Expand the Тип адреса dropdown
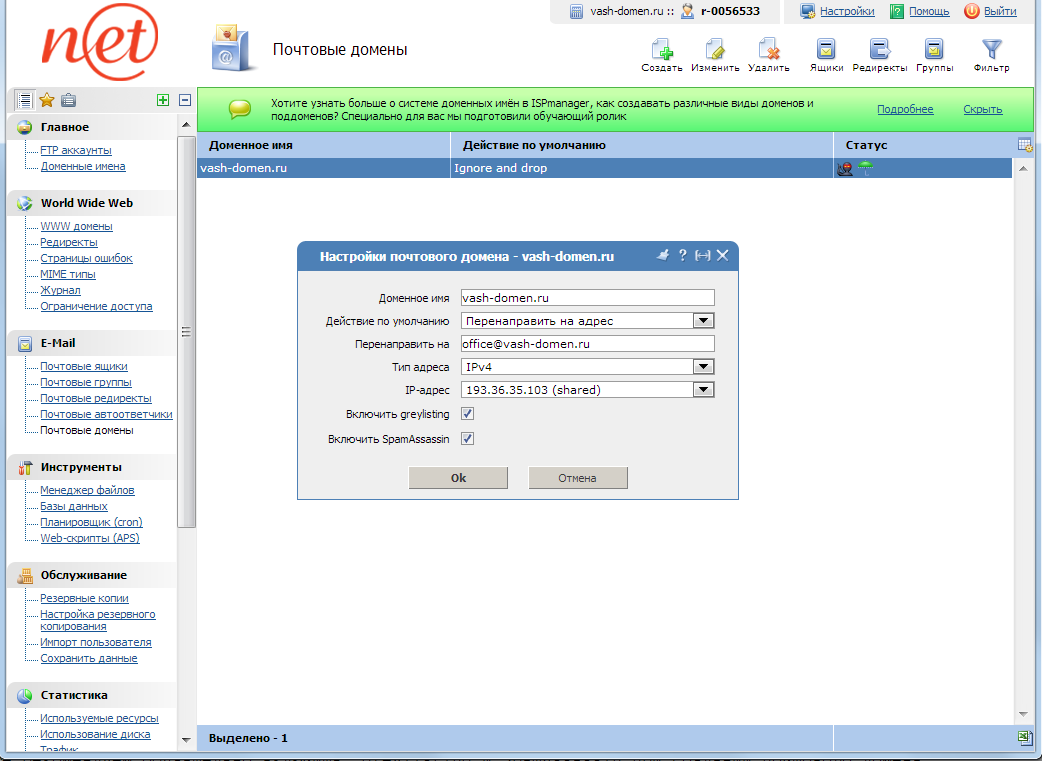 704,367
